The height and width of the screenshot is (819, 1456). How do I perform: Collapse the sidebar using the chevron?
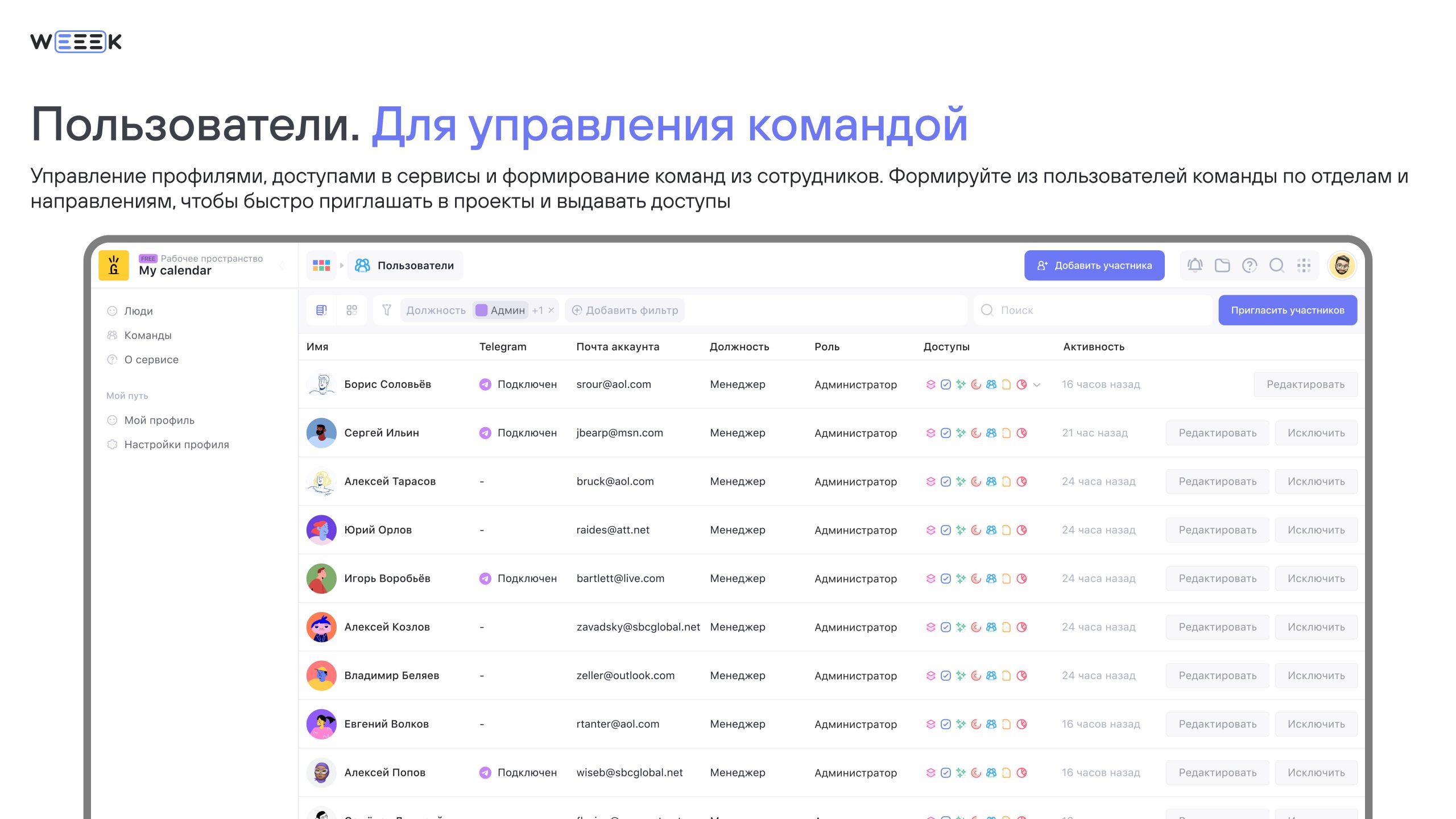click(282, 265)
